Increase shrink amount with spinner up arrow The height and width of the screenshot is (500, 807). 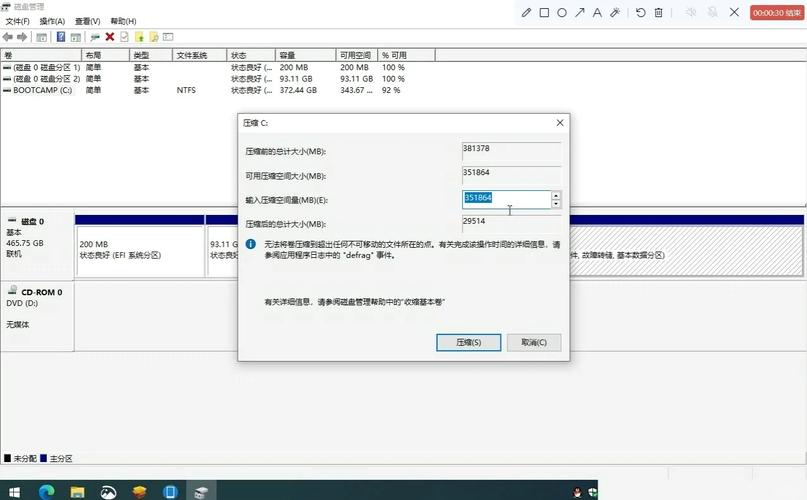[x=556, y=195]
